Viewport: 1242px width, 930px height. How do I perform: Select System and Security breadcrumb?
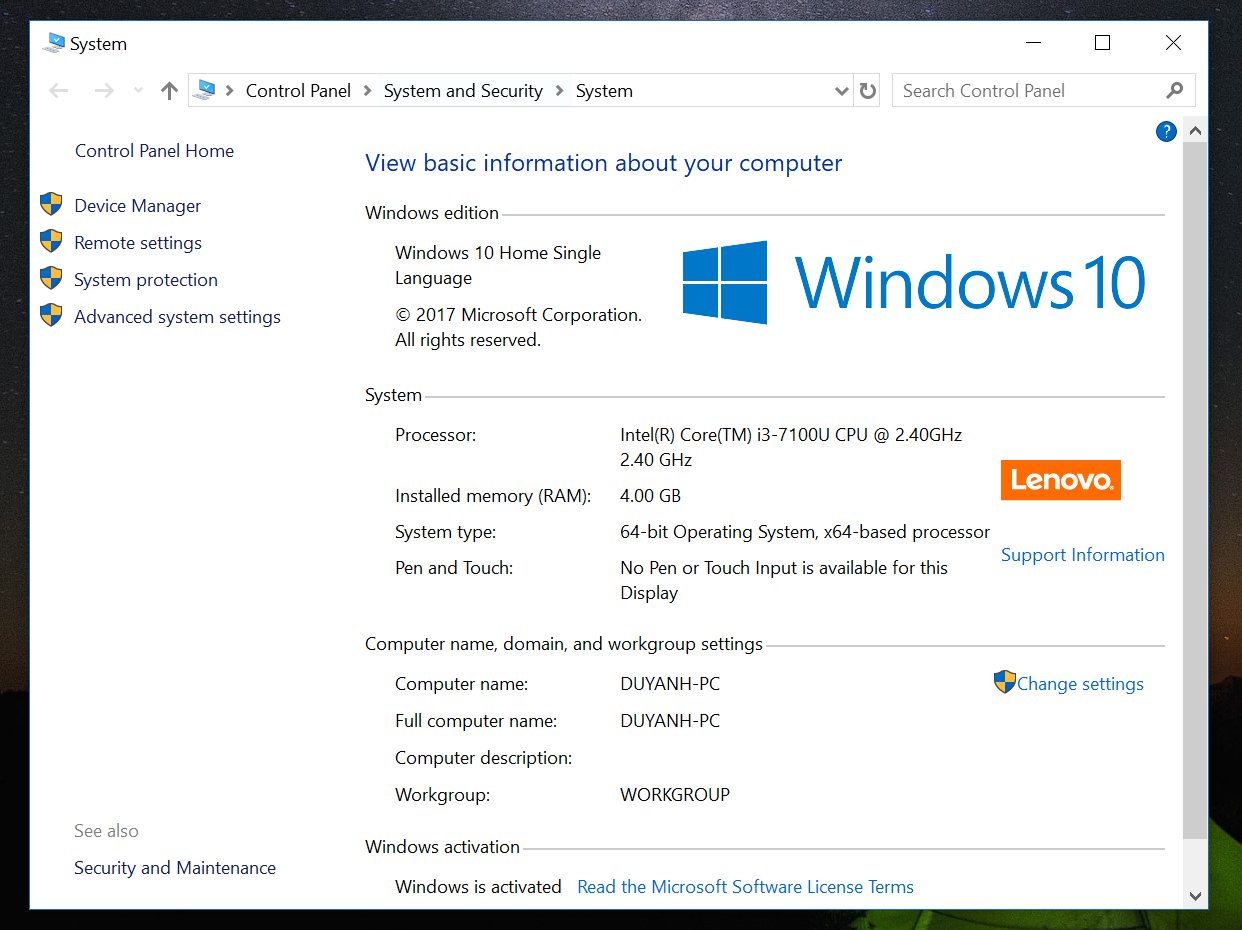click(463, 91)
